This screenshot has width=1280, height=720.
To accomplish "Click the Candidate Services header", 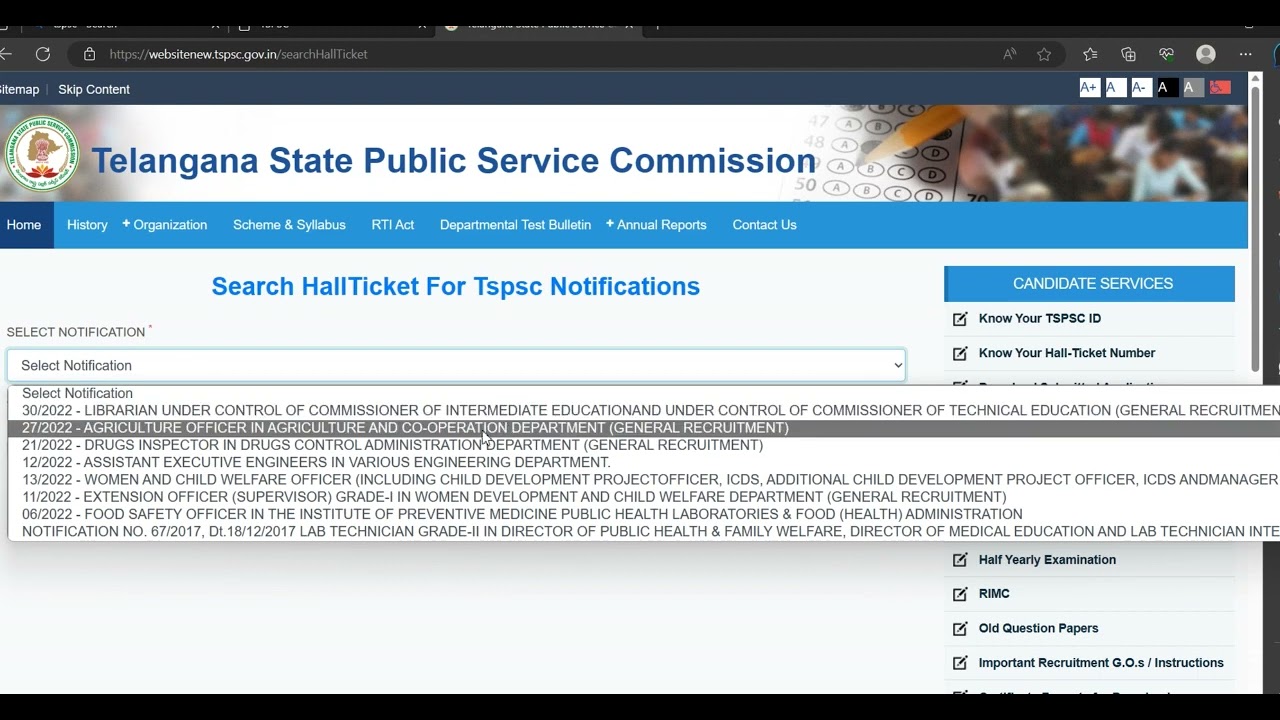I will pyautogui.click(x=1089, y=284).
